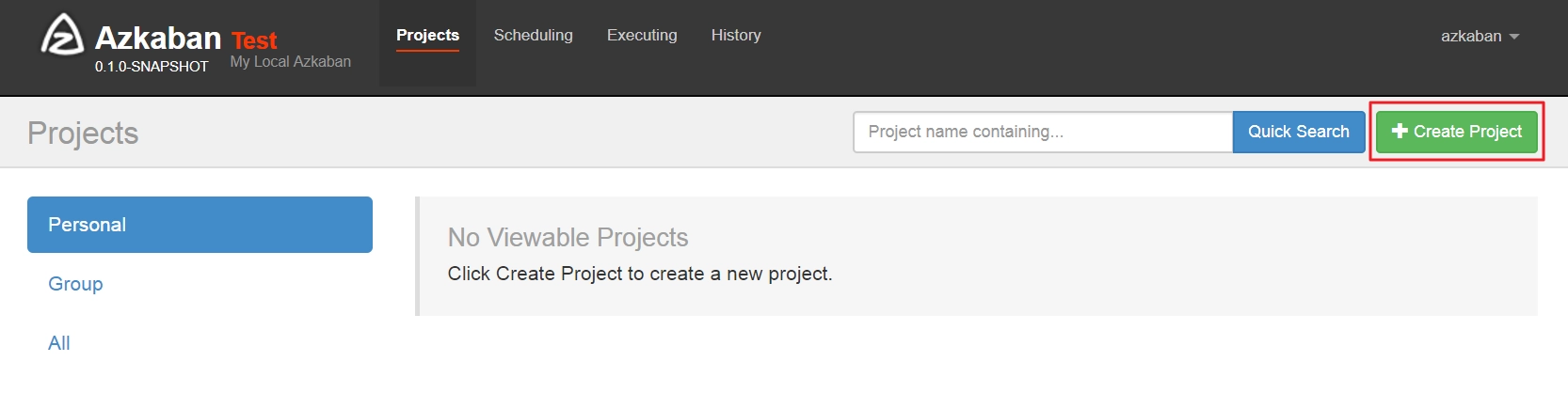Focus the Project name containing search field
The image size is (1568, 393).
point(1043,132)
